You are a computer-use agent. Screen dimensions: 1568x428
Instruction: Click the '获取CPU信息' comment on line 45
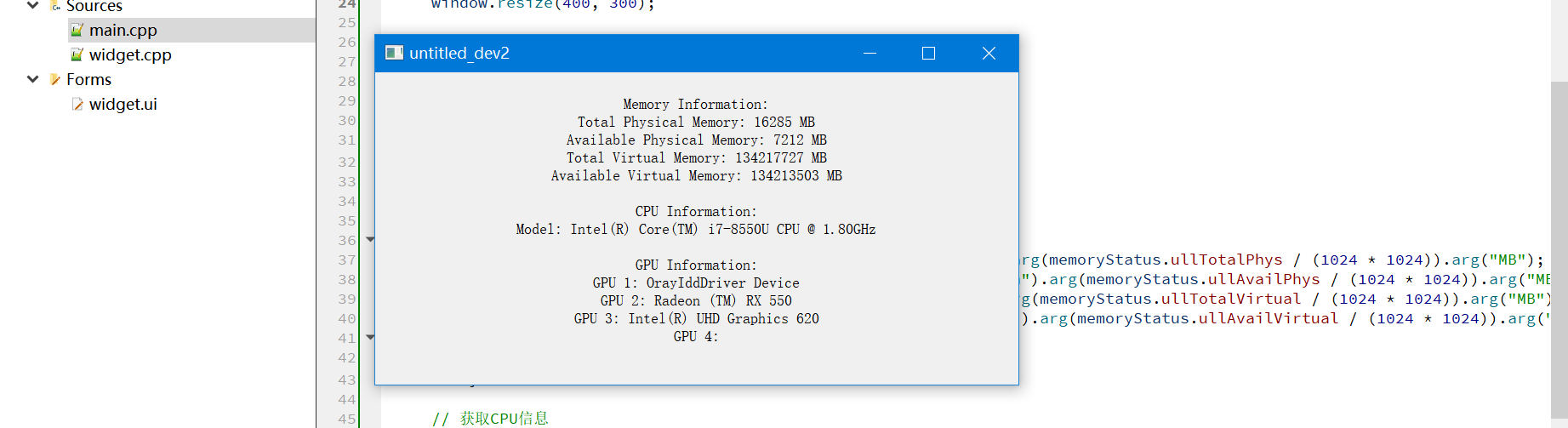pyautogui.click(x=505, y=419)
